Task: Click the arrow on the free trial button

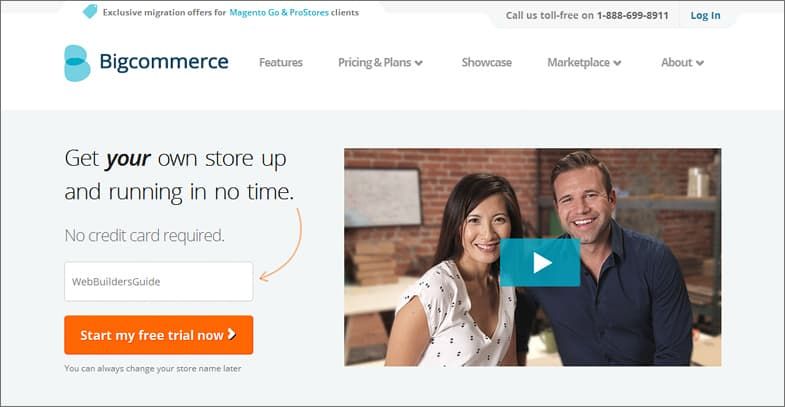Action: (x=231, y=334)
